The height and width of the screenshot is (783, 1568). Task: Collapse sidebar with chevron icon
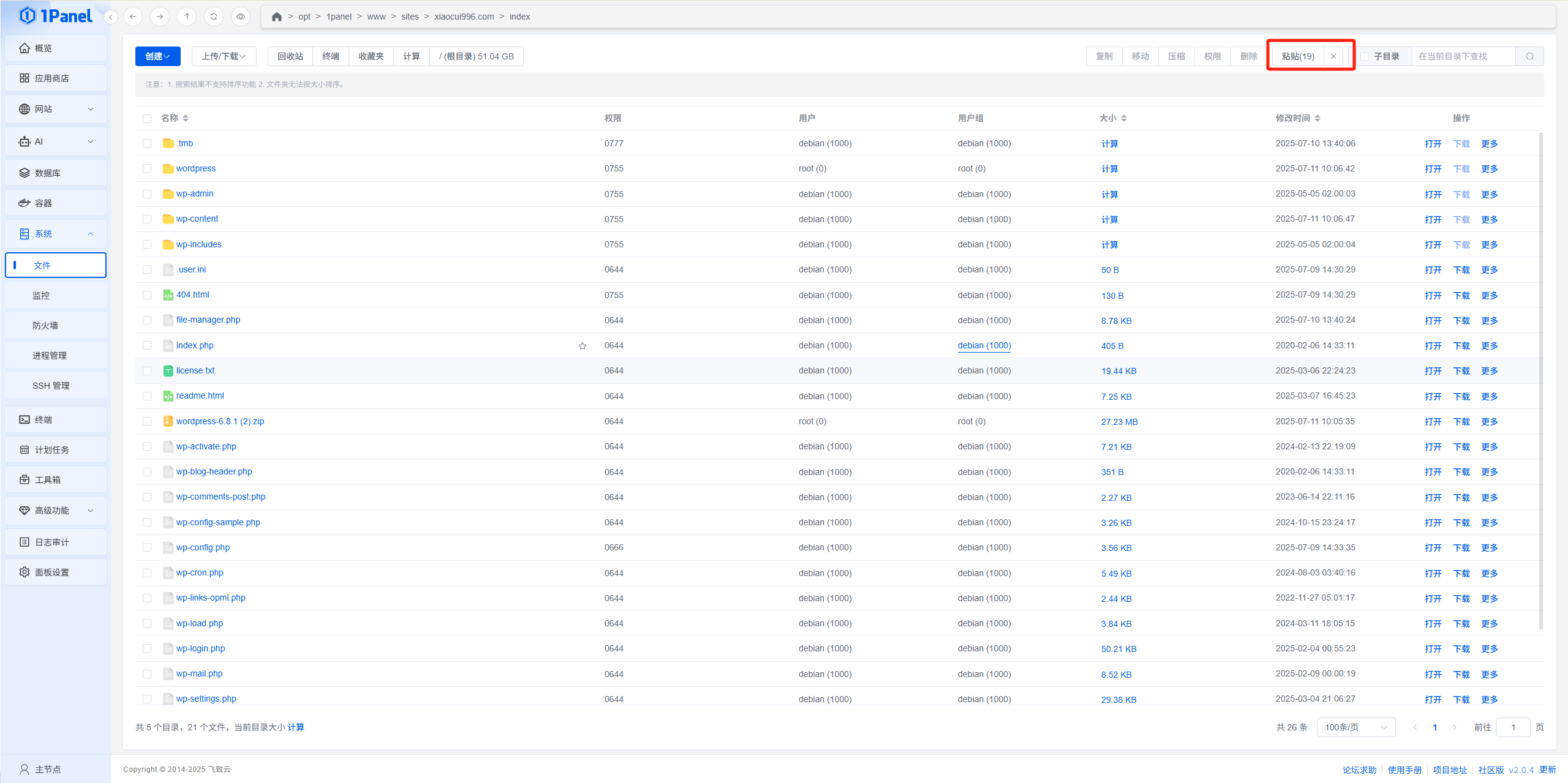111,17
